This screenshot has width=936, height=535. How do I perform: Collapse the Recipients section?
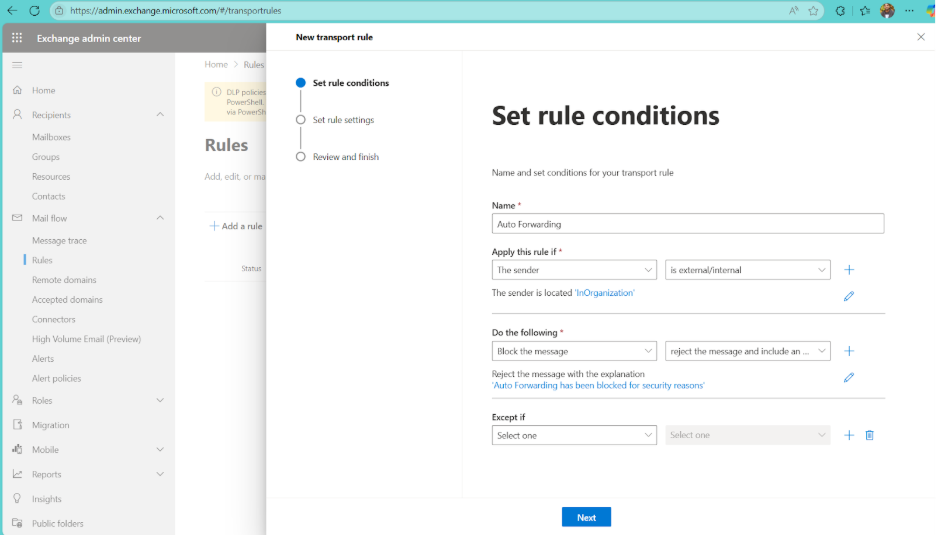point(160,114)
